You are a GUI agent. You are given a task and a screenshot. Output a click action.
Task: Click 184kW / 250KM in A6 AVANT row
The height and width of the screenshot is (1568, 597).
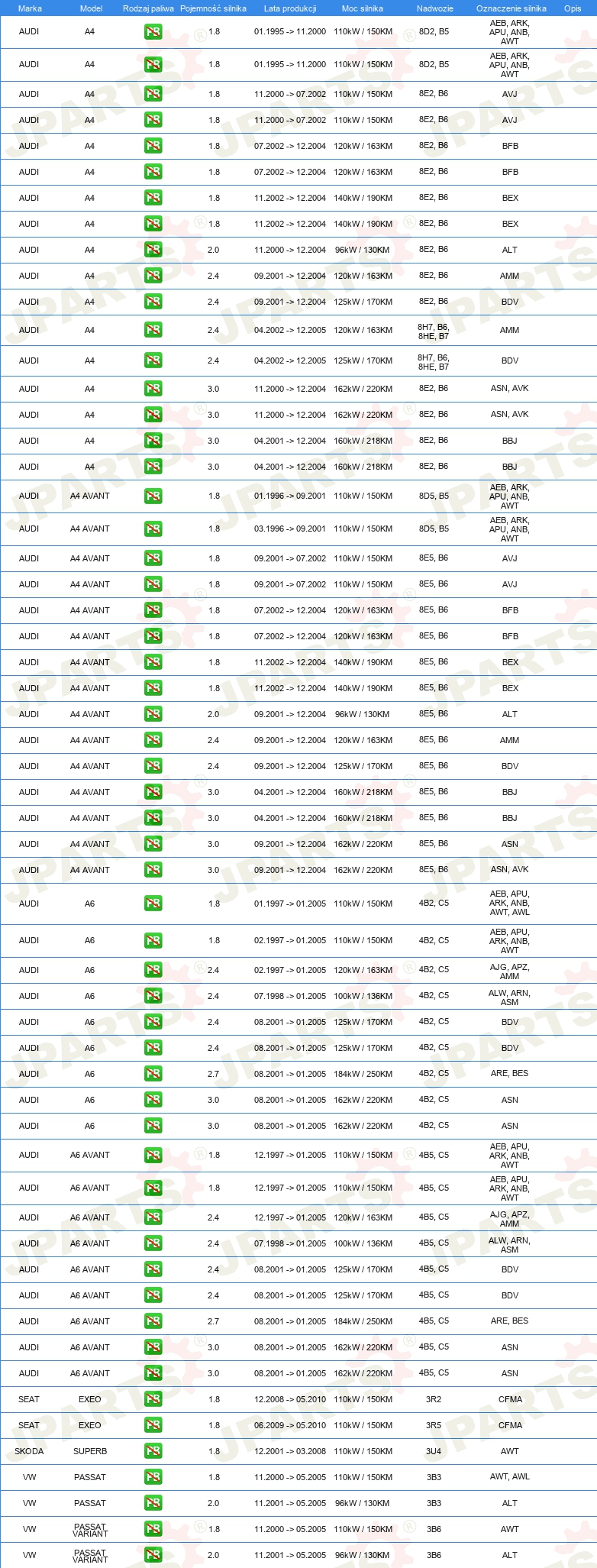363,1321
